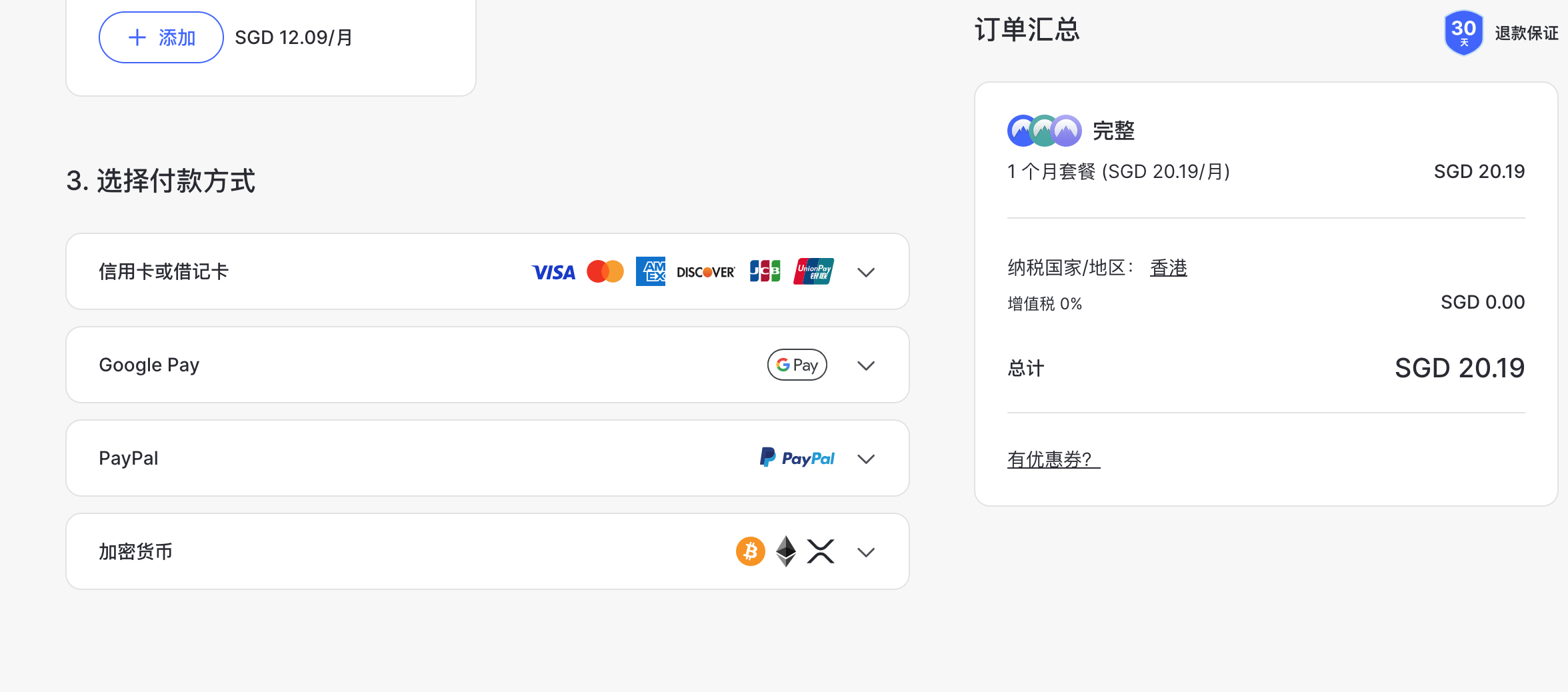Click the 3. 选择付款方式 heading
Screen dimensions: 1568x692
(x=161, y=181)
